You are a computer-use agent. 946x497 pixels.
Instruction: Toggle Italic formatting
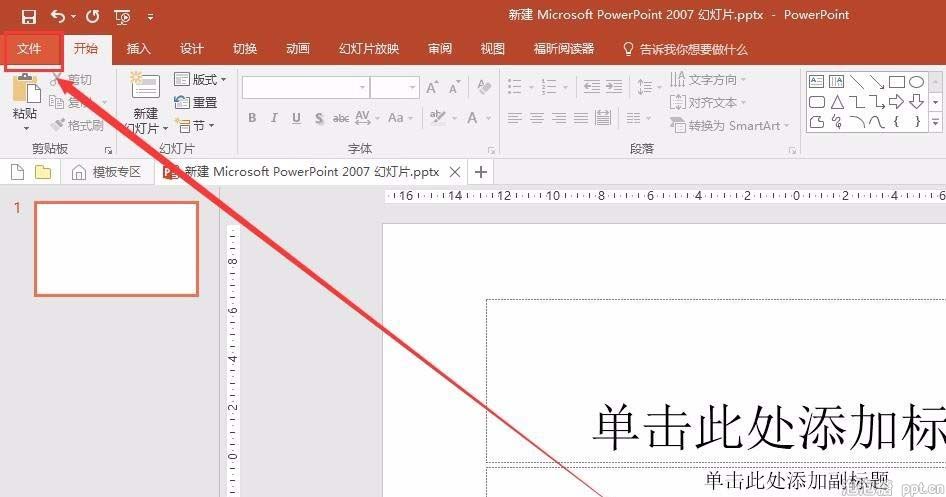[275, 118]
